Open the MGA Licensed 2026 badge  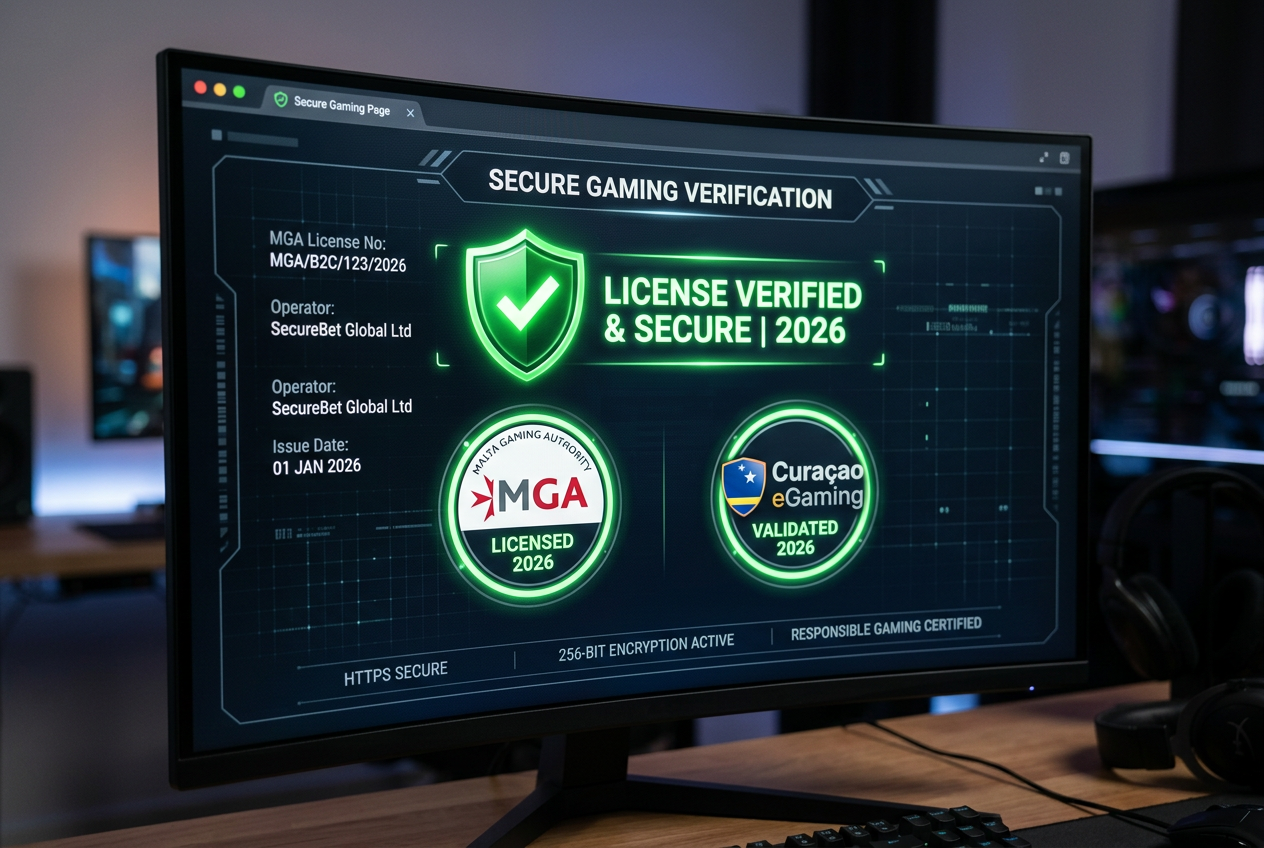point(530,506)
